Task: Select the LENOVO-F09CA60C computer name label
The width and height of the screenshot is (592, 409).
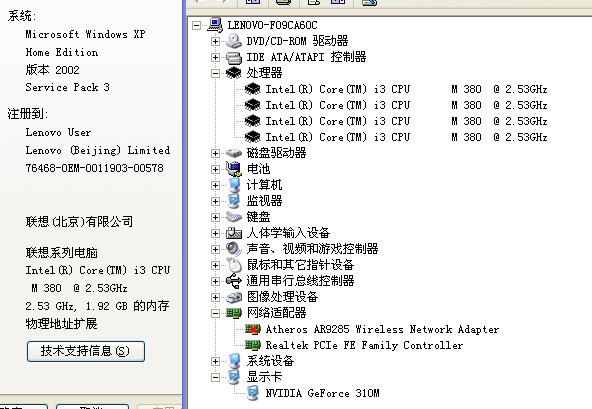Action: click(272, 25)
